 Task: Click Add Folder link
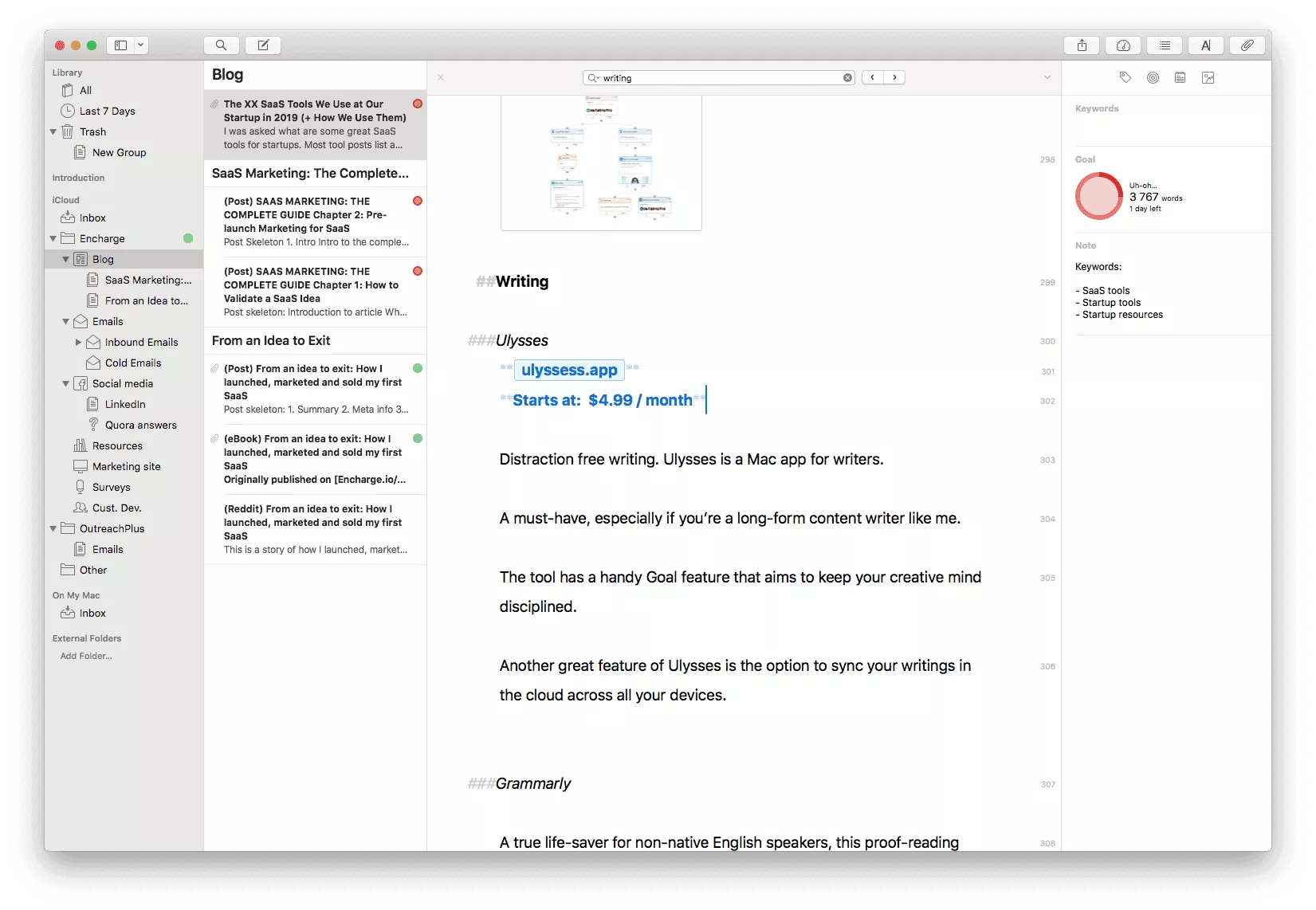[86, 656]
